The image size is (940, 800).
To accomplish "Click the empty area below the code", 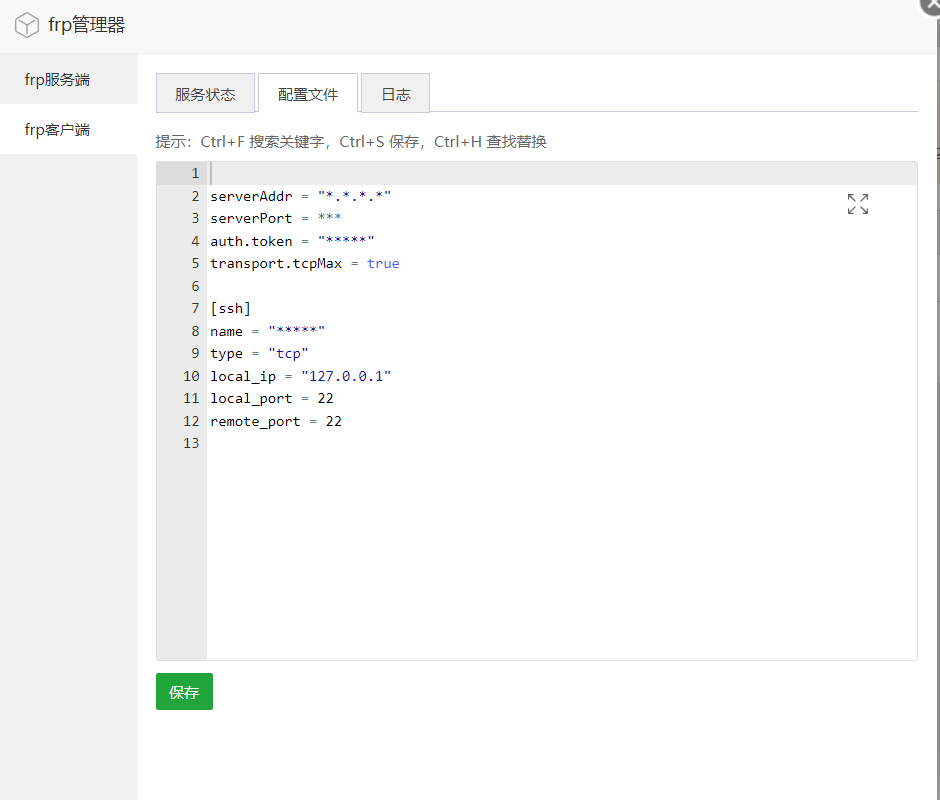I will (x=560, y=560).
